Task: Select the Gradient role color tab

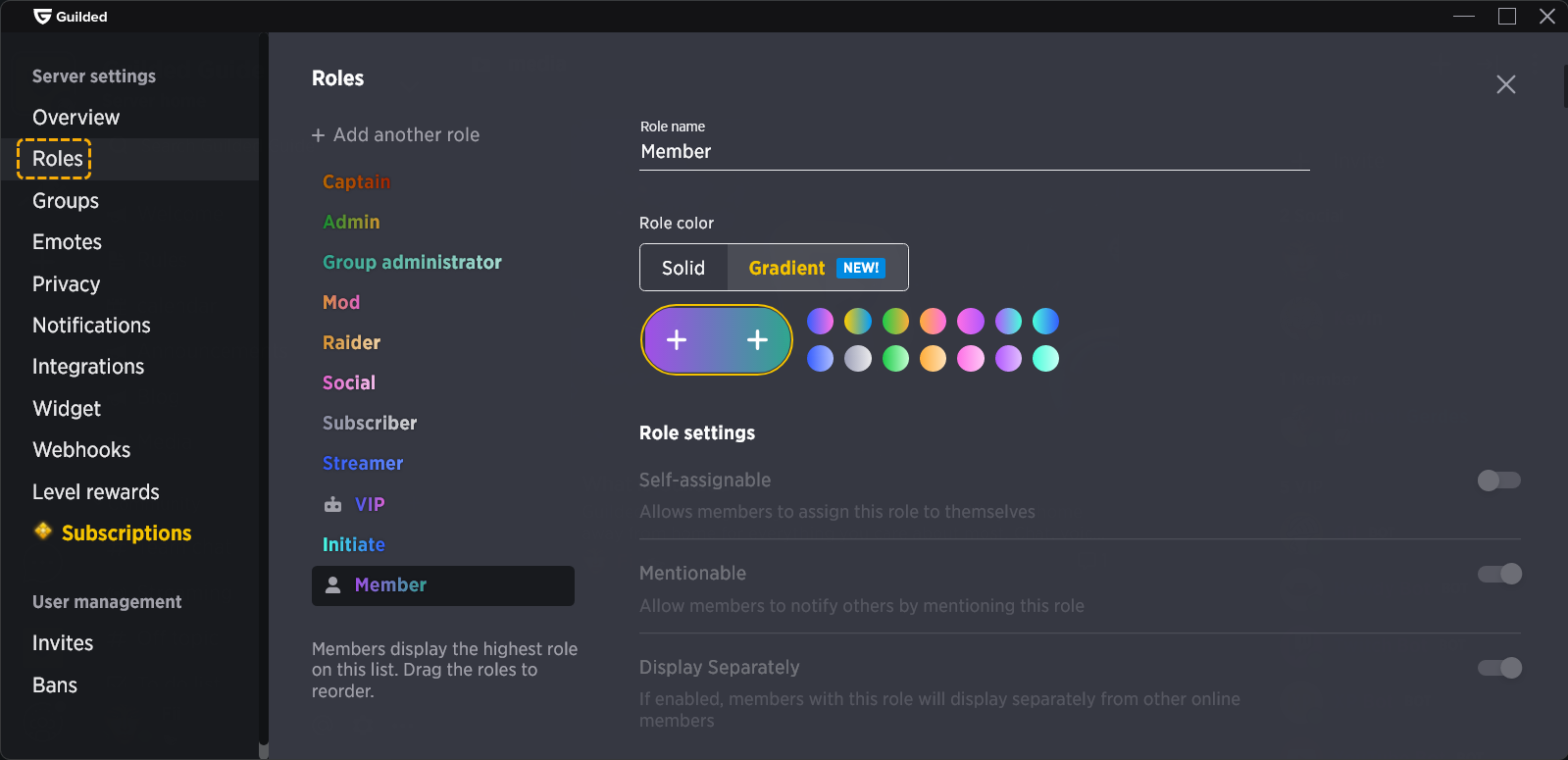Action: tap(818, 268)
